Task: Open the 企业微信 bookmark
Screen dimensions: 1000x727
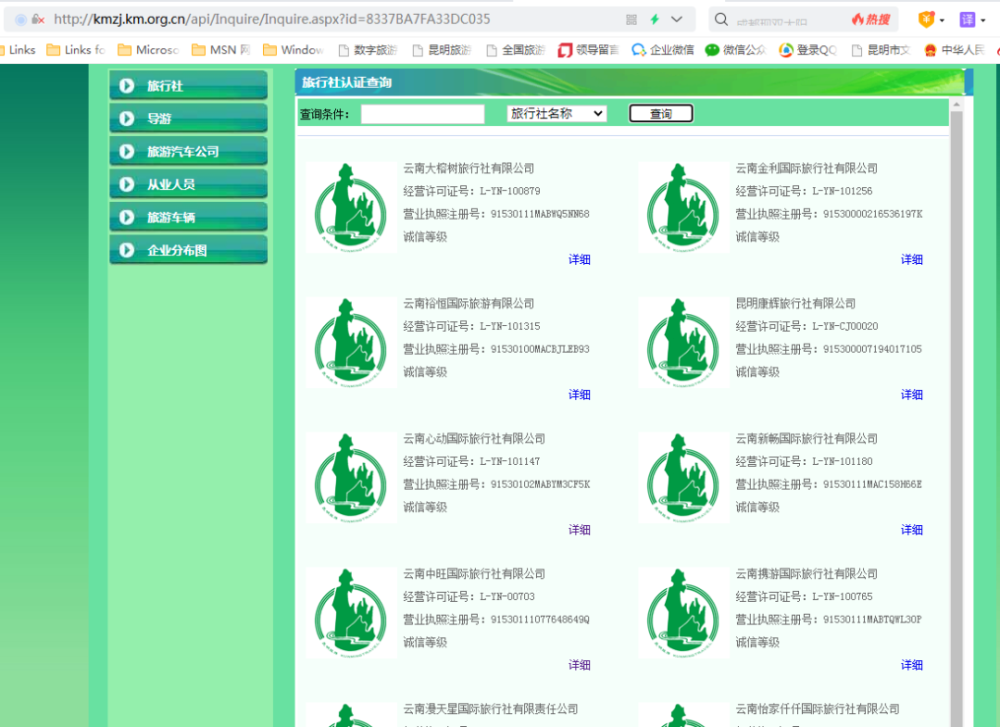Action: (663, 50)
